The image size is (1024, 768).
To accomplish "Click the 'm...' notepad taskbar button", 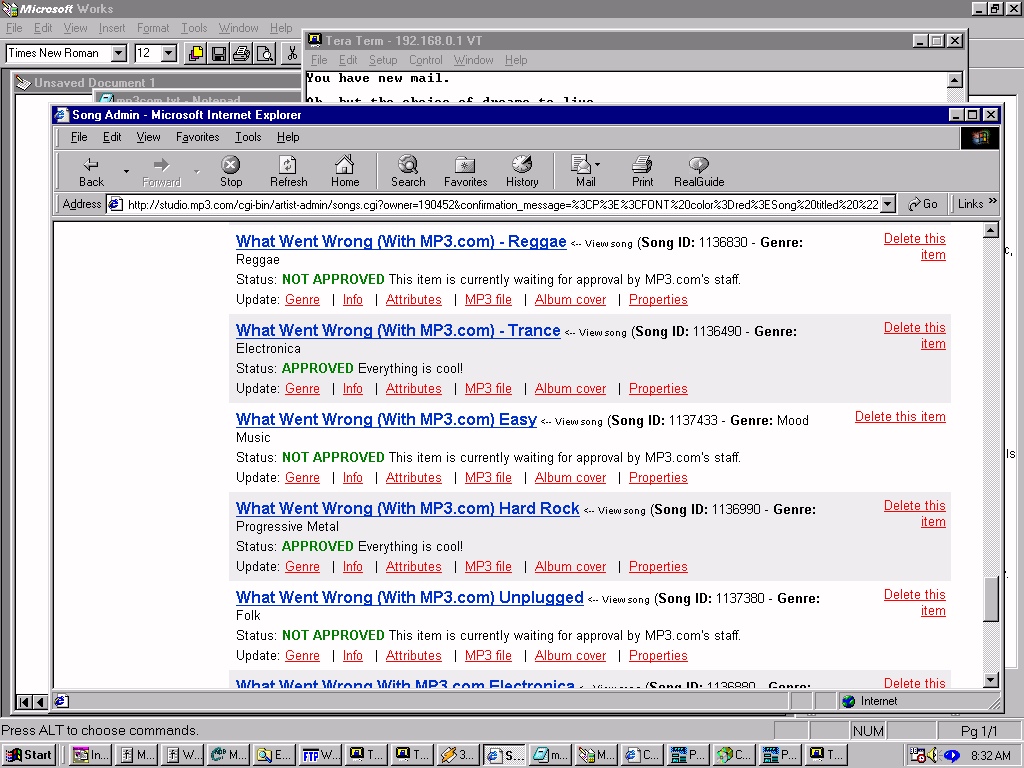I will coord(550,755).
